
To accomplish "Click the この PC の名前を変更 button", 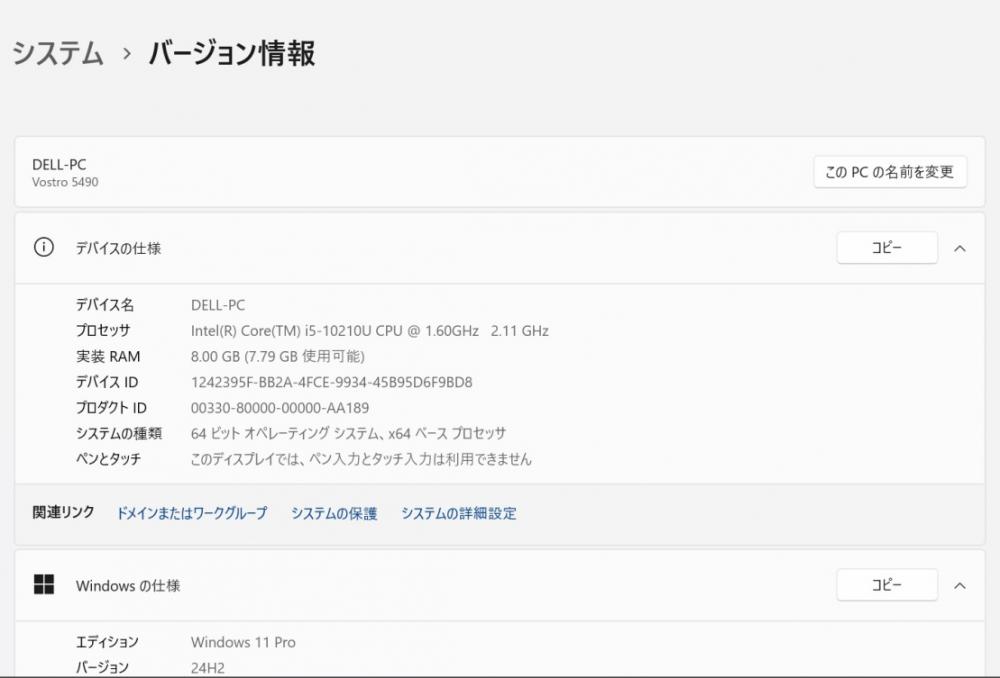I will [890, 172].
